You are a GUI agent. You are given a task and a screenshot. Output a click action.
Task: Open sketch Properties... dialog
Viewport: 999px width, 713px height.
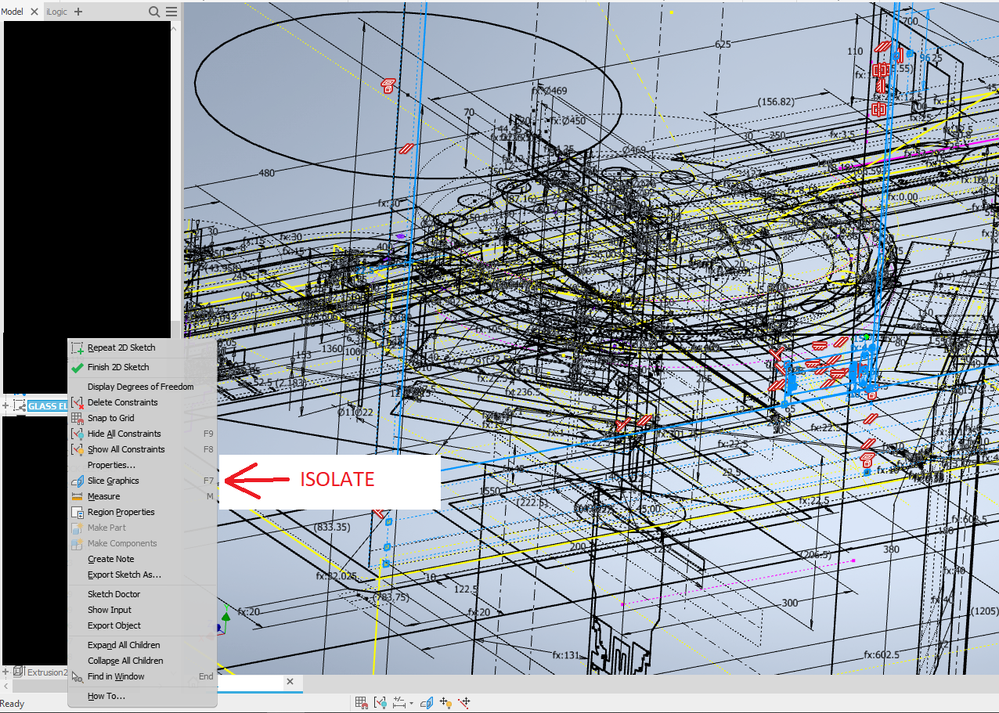tap(142, 465)
